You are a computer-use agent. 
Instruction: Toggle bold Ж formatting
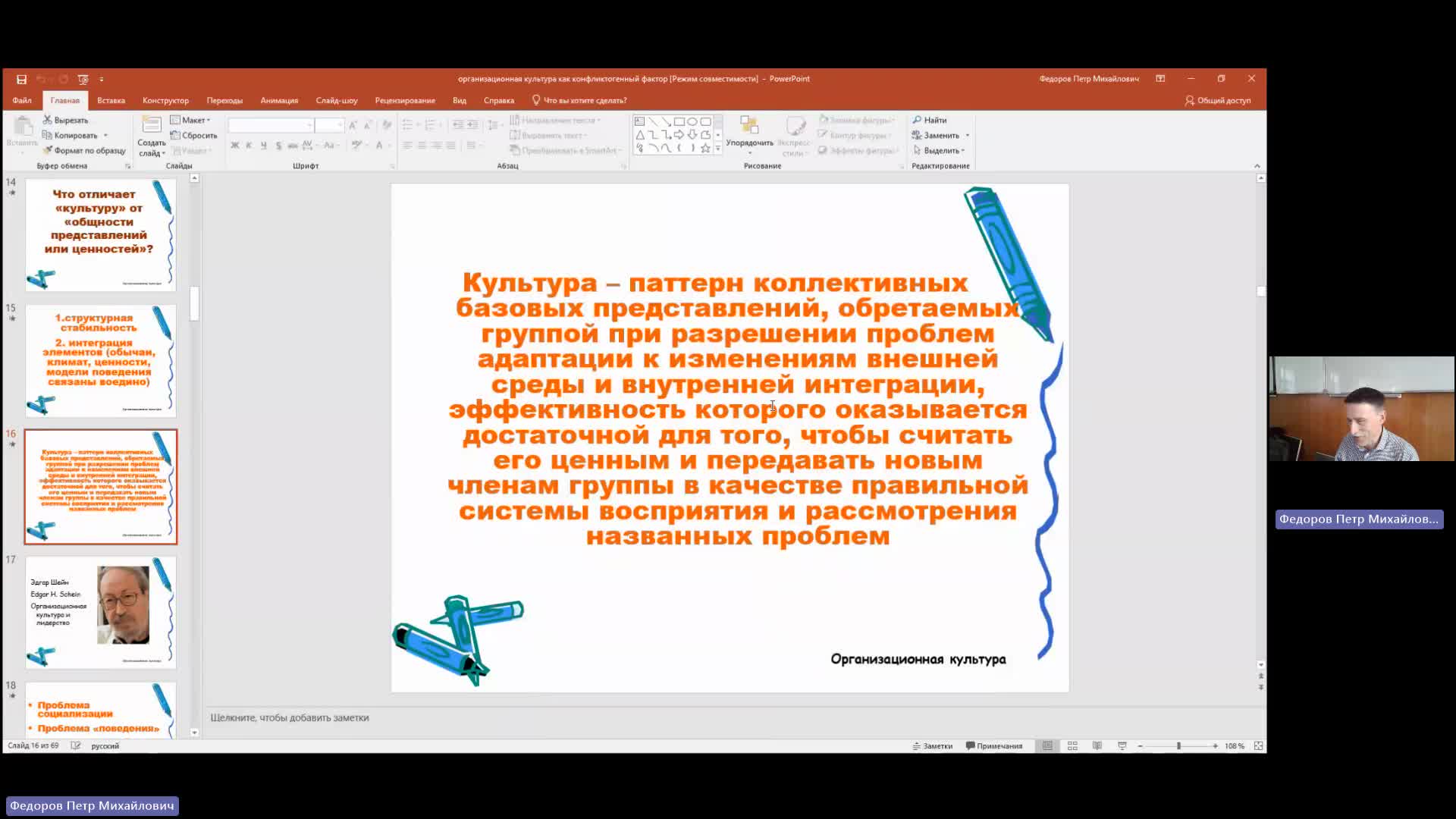point(235,146)
